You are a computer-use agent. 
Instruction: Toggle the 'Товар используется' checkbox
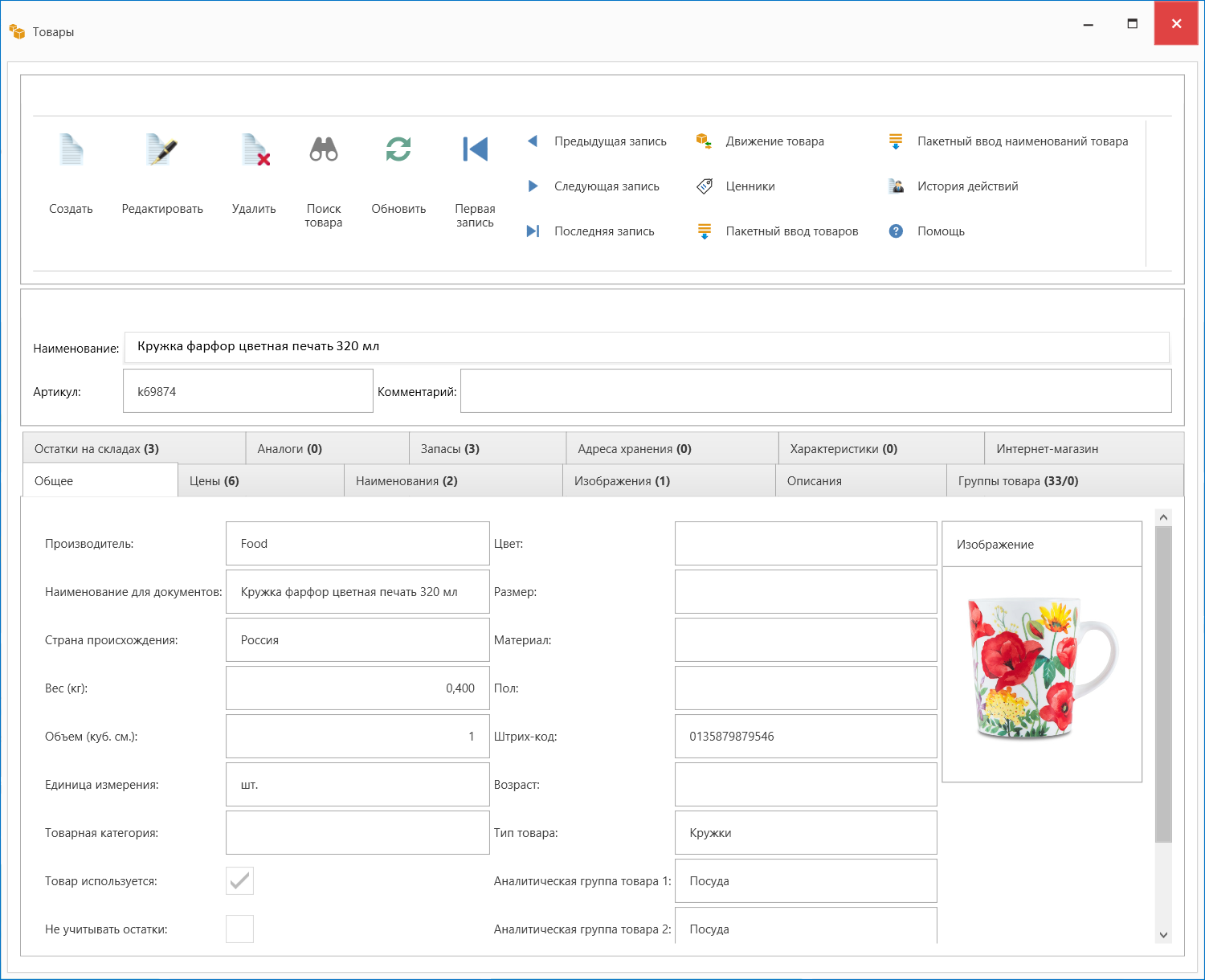click(x=239, y=881)
